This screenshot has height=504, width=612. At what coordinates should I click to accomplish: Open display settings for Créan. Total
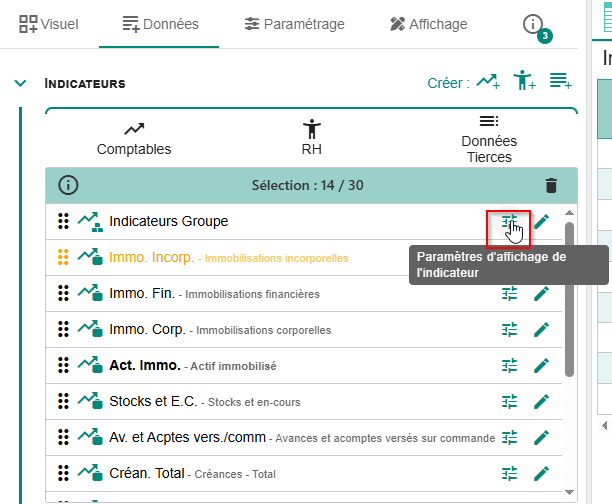click(509, 473)
